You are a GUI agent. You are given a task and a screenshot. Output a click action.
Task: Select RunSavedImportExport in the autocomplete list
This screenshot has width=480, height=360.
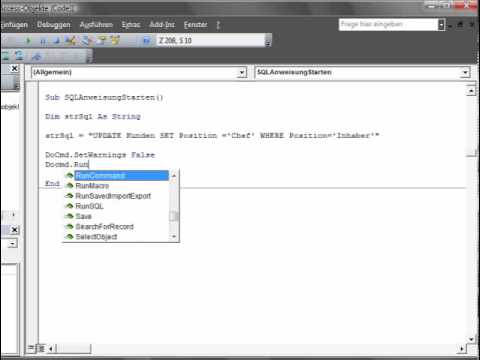click(x=113, y=196)
